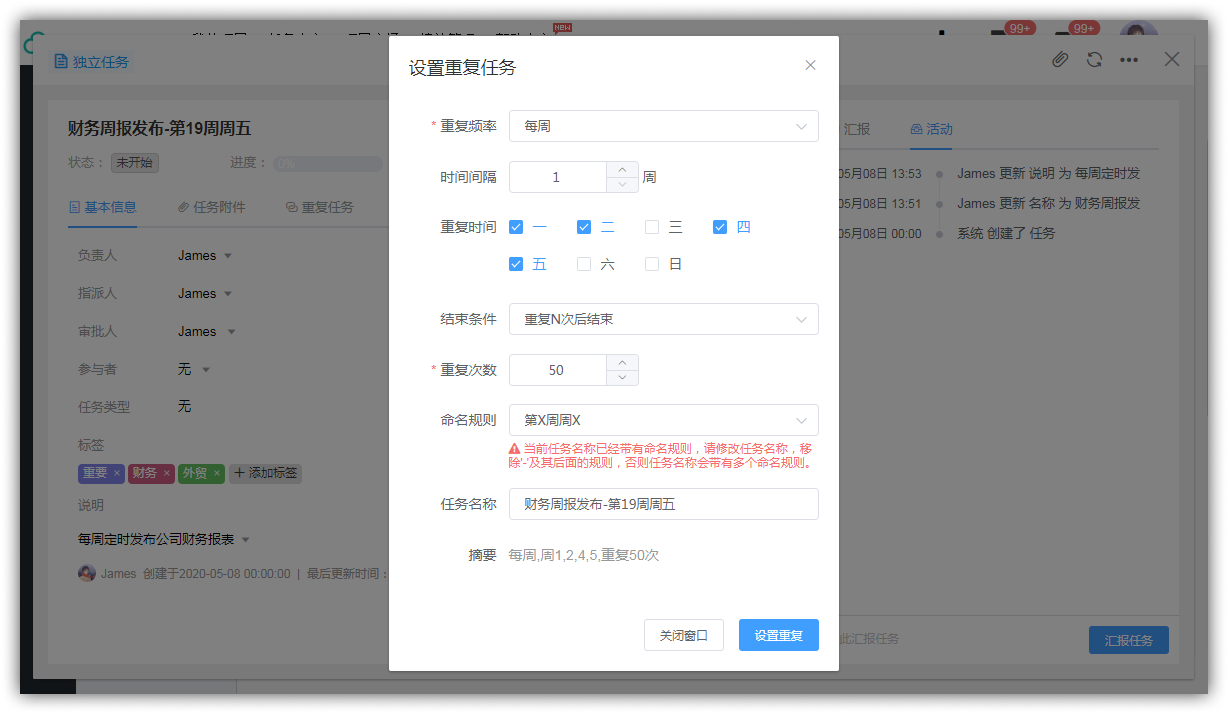This screenshot has width=1228, height=714.
Task: Click the 任务名称 text field
Action: coord(664,504)
